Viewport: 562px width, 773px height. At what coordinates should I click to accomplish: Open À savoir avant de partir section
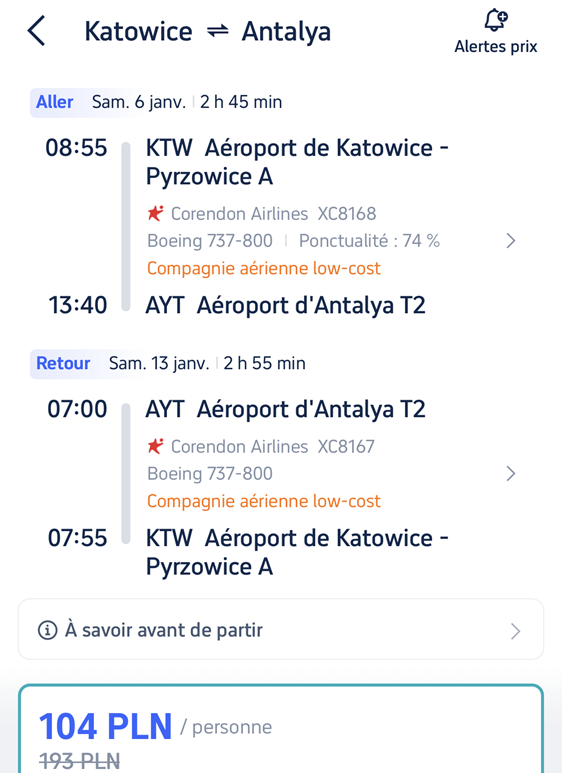coord(281,630)
